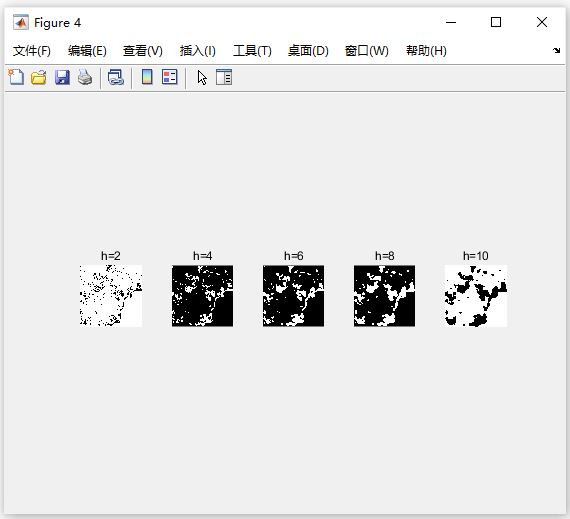The image size is (570, 519).
Task: Click the Link Plot toolbar icon
Action: click(116, 77)
